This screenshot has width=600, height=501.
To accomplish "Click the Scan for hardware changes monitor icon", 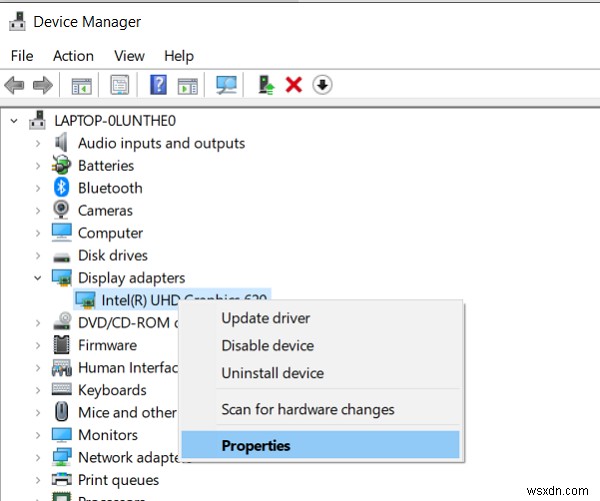I will click(227, 85).
